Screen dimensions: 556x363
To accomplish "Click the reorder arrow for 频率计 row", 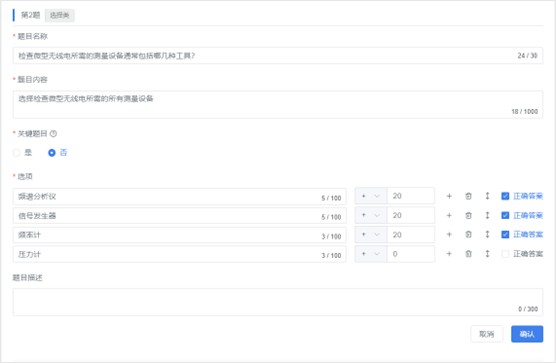I will coord(487,234).
